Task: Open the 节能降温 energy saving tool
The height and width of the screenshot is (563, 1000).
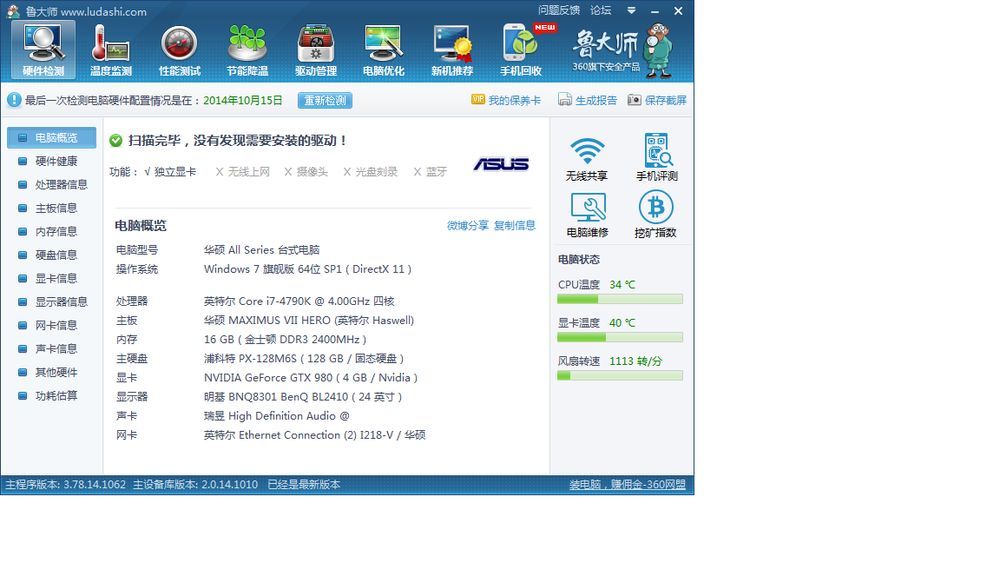Action: pyautogui.click(x=247, y=50)
